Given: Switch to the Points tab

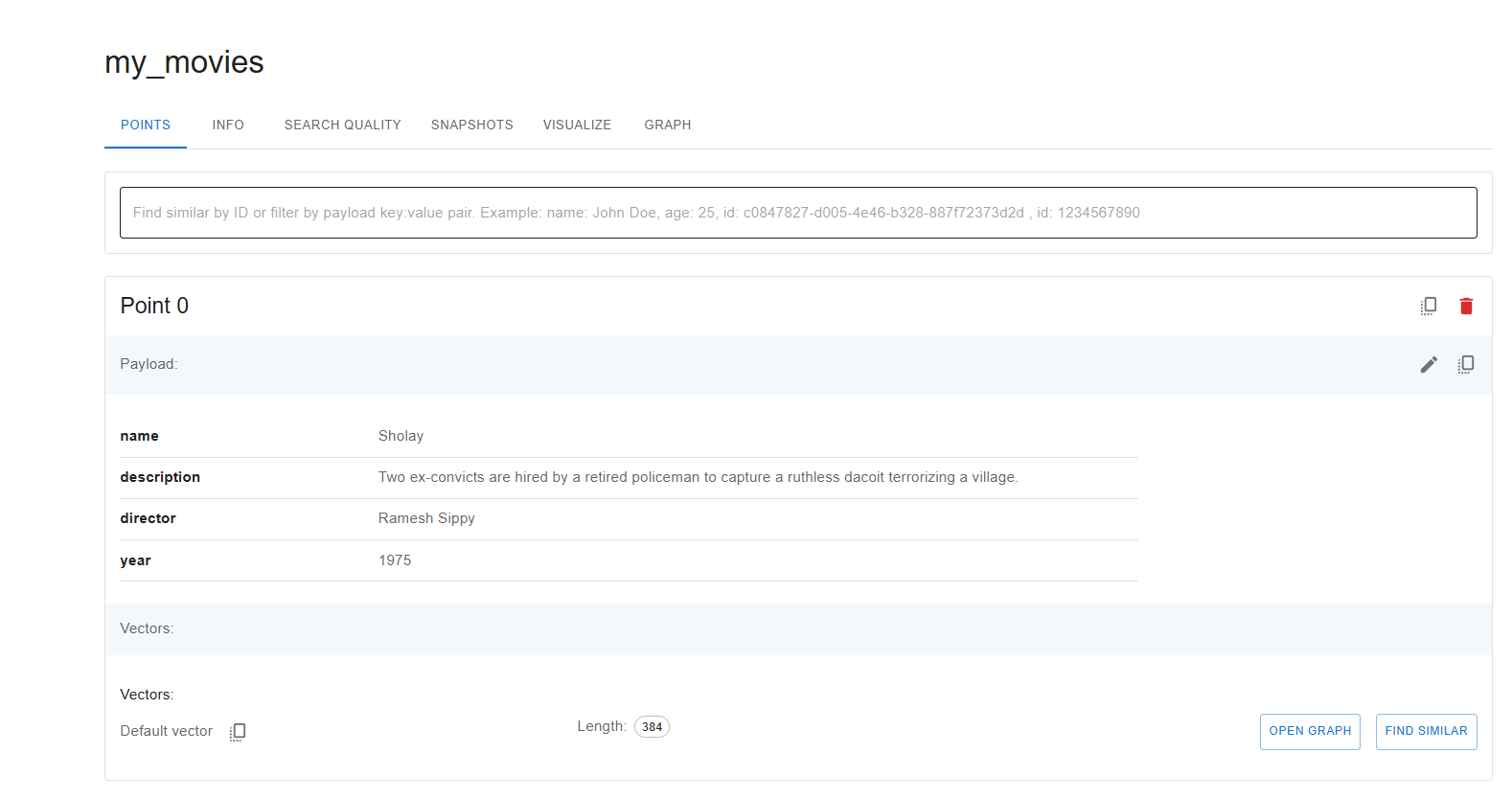Looking at the screenshot, I should [x=146, y=126].
